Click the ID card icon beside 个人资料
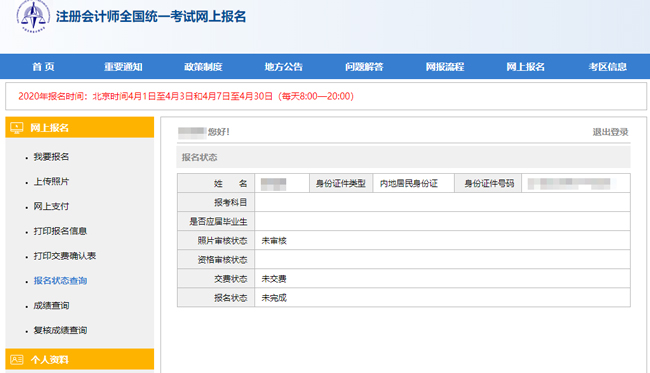 click(x=17, y=359)
